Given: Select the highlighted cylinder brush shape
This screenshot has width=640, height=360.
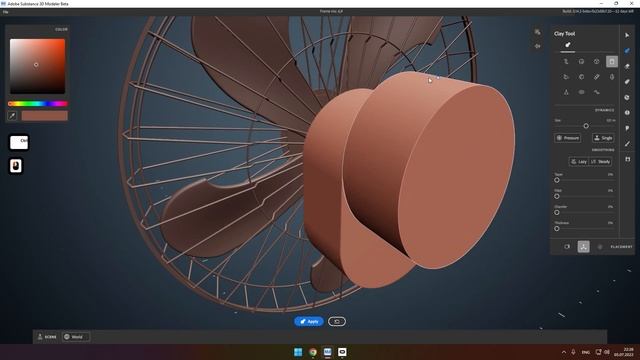Looking at the screenshot, I should coord(611,62).
